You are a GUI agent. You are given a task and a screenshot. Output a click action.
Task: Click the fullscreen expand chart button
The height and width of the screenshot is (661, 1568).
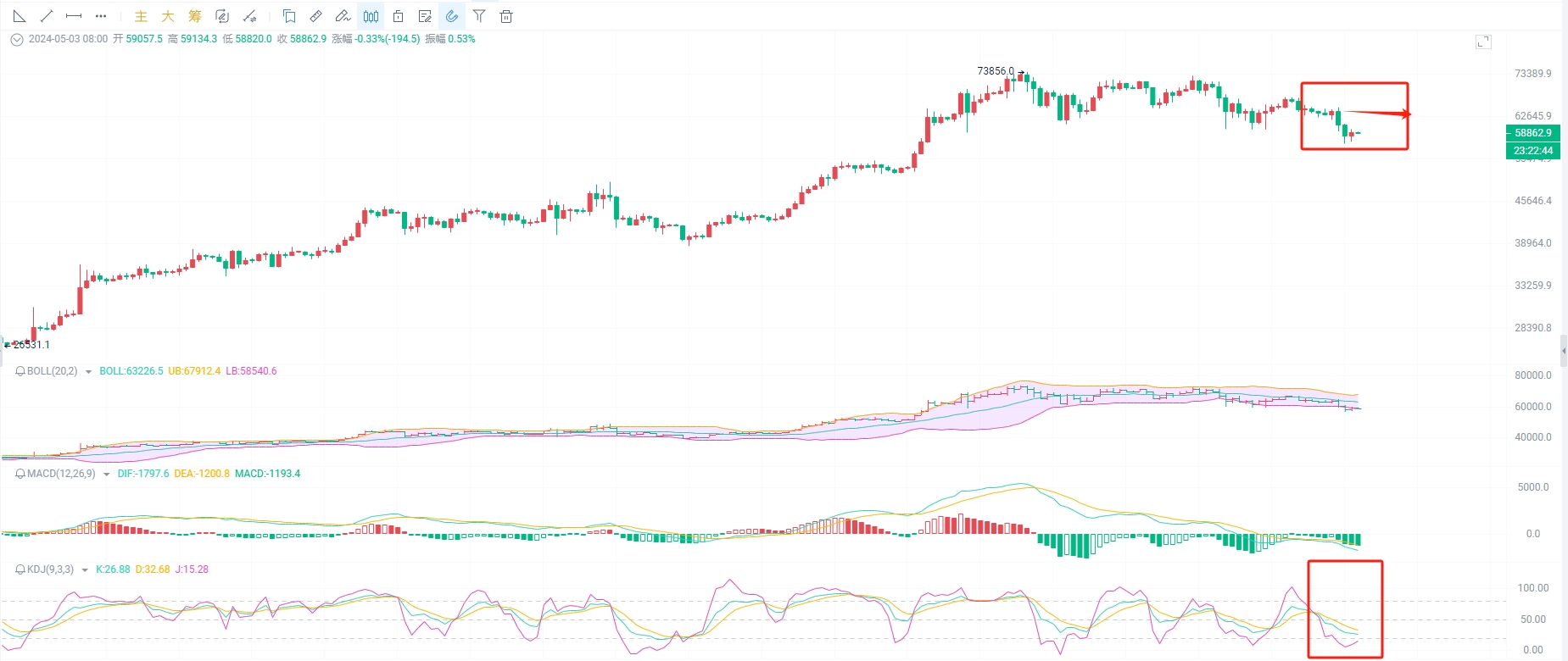tap(1483, 42)
